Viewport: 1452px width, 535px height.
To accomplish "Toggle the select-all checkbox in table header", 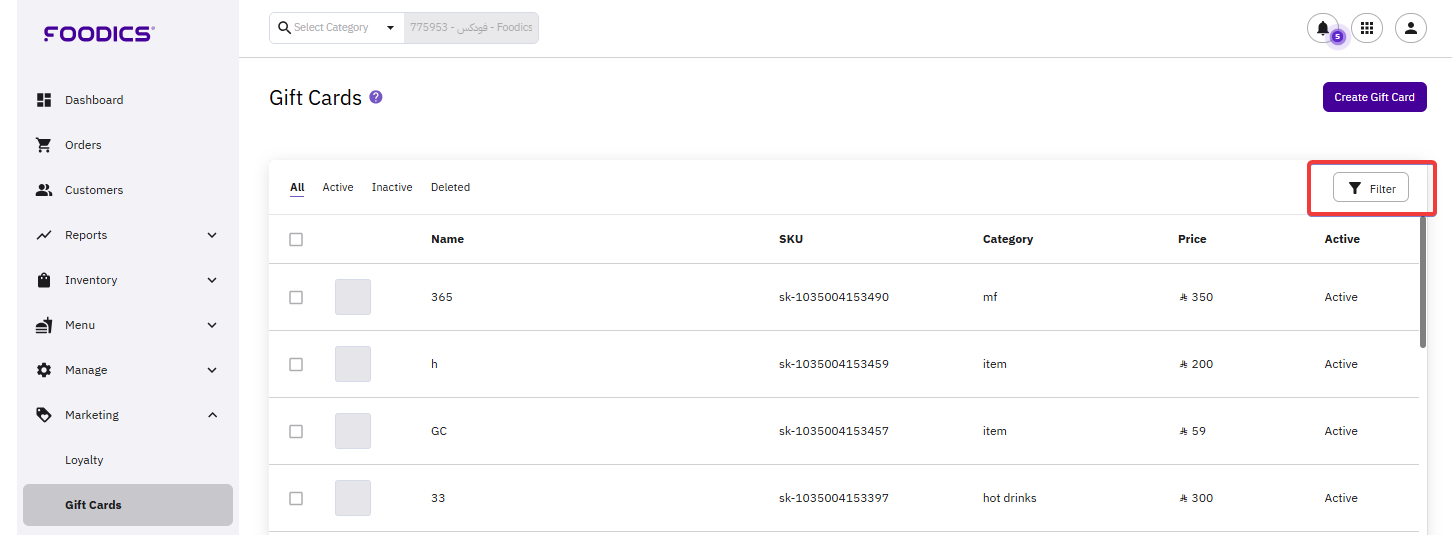I will click(296, 239).
